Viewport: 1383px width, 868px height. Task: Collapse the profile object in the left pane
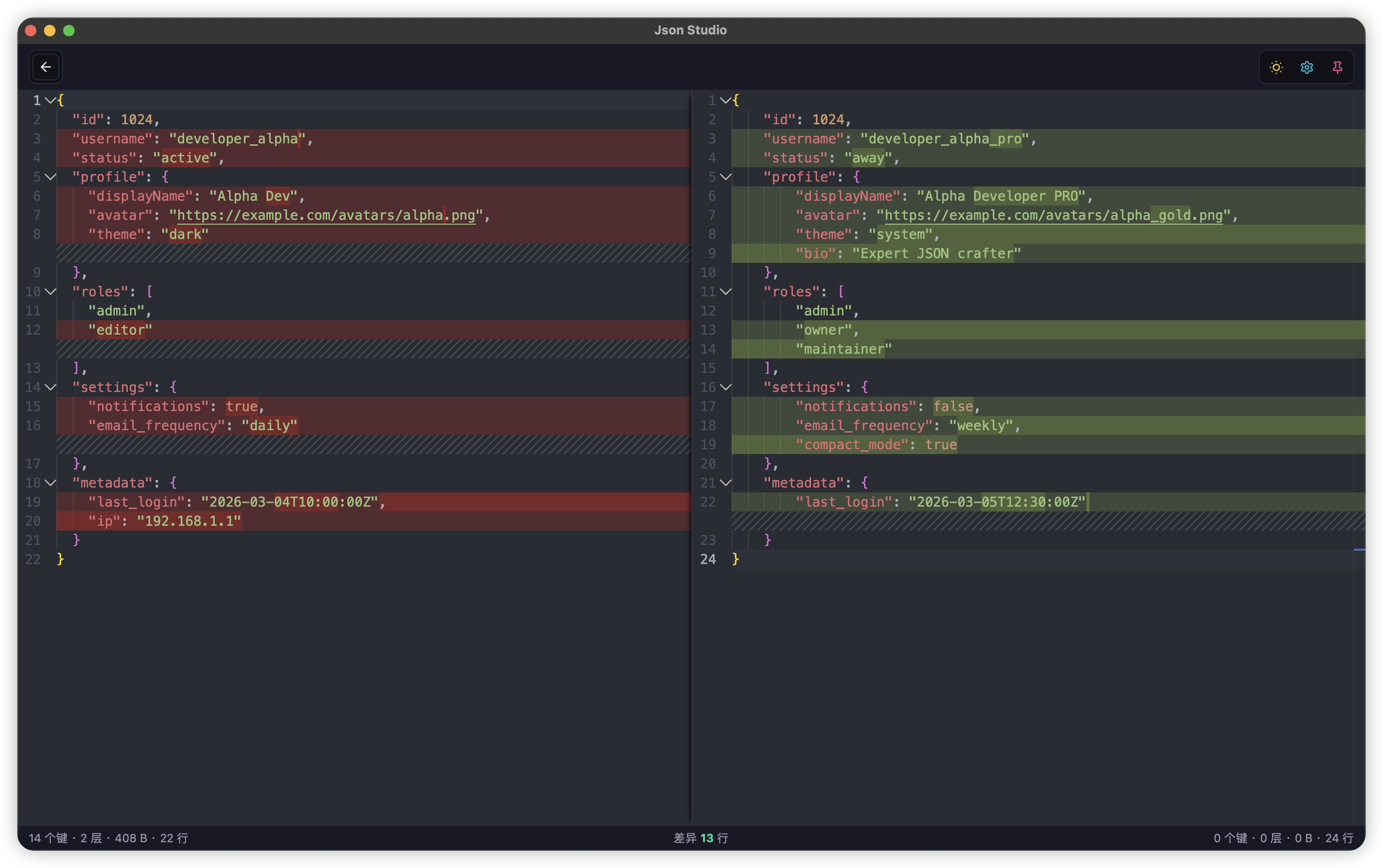tap(51, 177)
